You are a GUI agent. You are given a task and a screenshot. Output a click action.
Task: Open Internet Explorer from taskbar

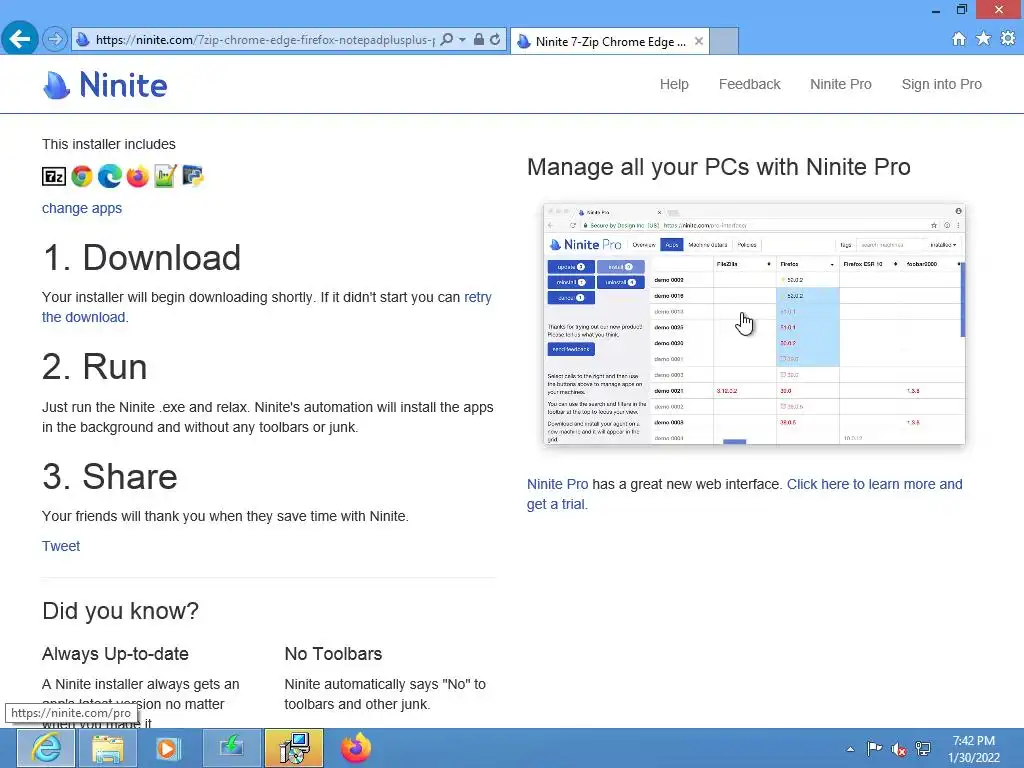pos(45,748)
